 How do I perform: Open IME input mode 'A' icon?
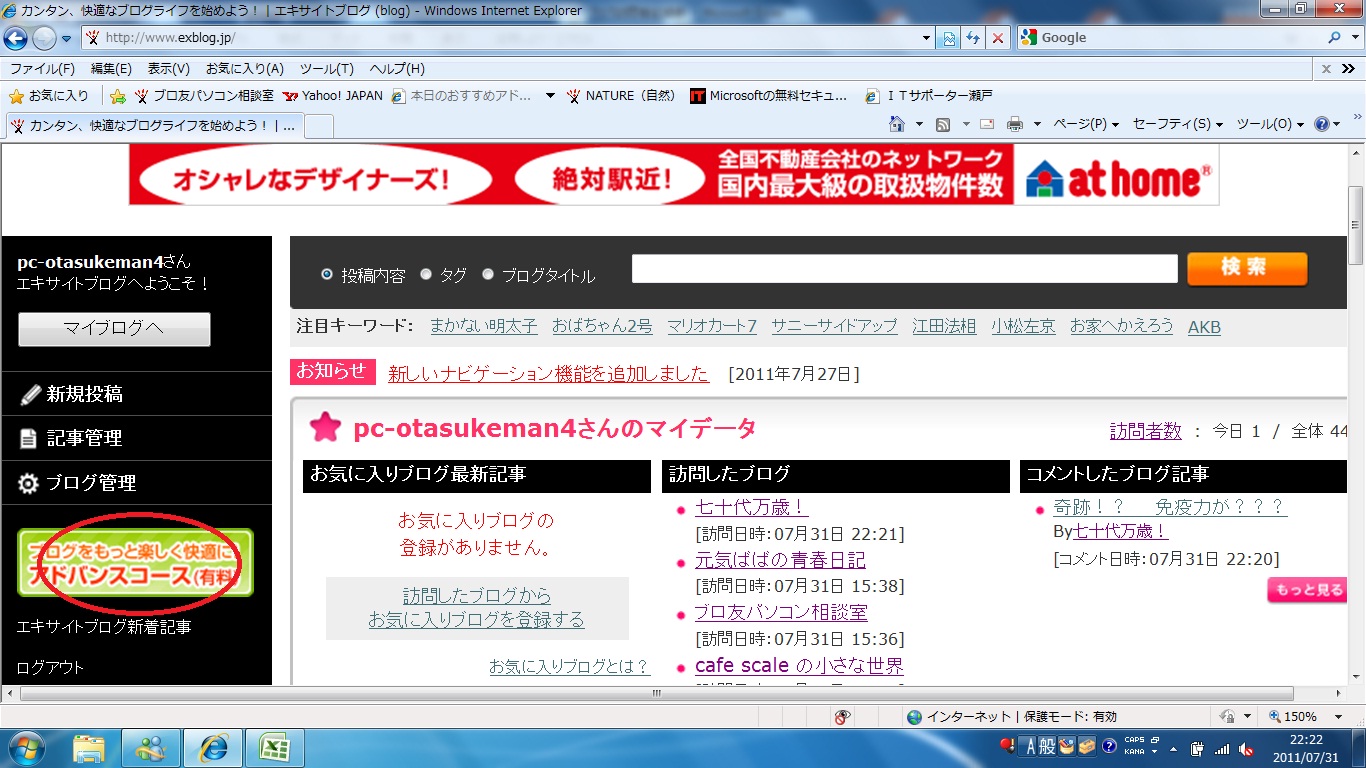(x=1032, y=746)
